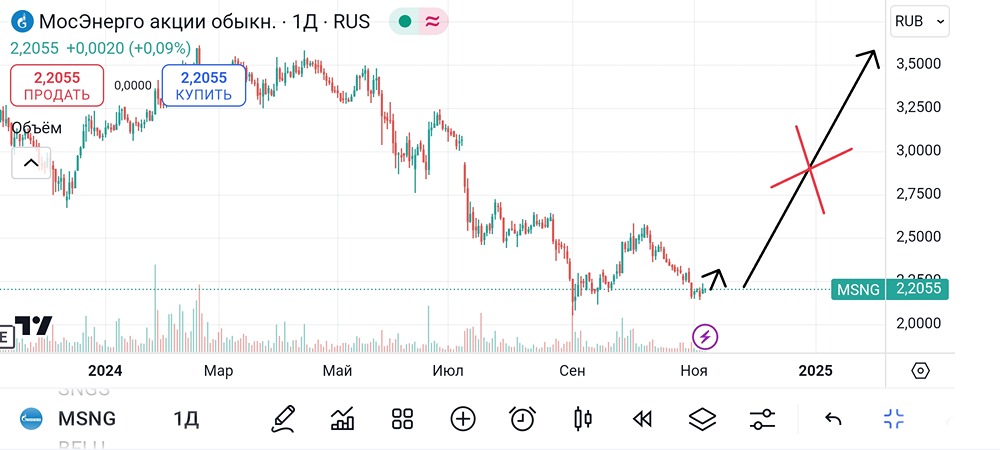The image size is (1000, 450).
Task: Change the 1Д timeframe interval
Action: point(185,419)
